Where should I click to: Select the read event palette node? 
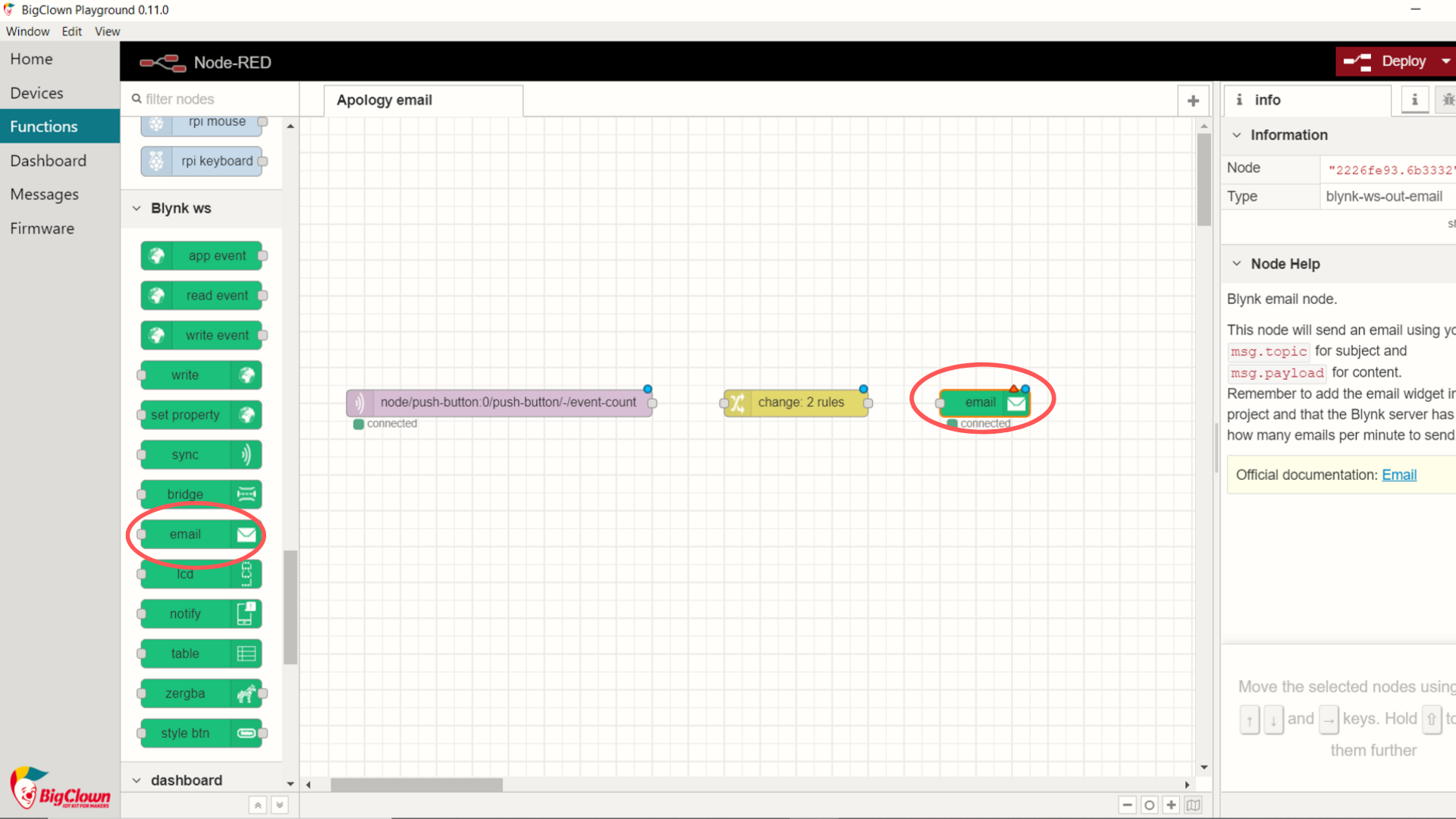point(202,296)
